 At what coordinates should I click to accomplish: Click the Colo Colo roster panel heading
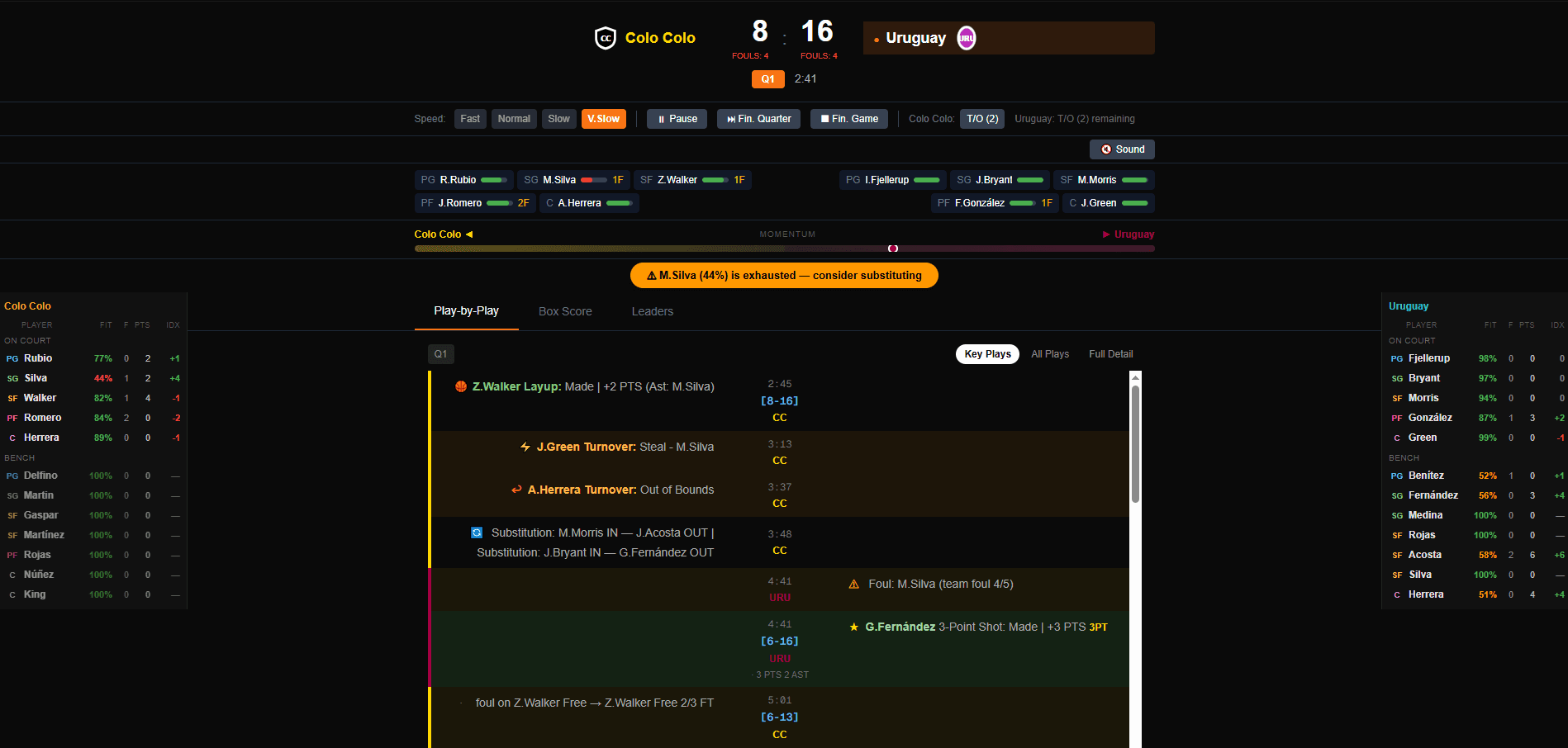coord(27,306)
